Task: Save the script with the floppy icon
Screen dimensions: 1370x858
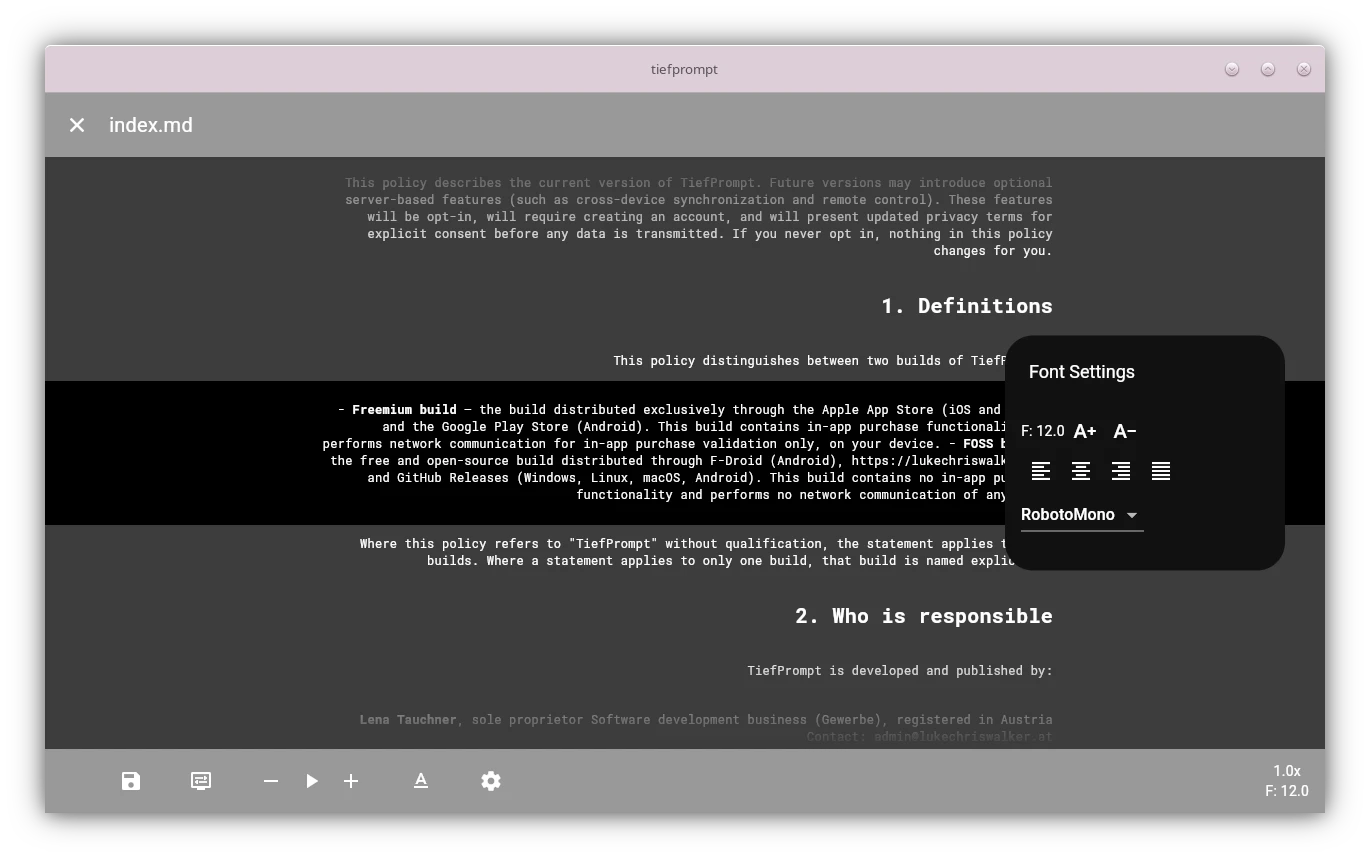Action: coord(131,781)
